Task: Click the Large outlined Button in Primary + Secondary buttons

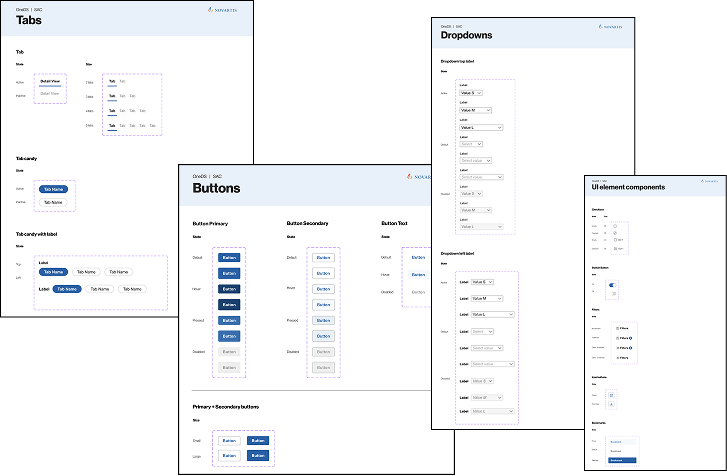Action: (x=229, y=456)
